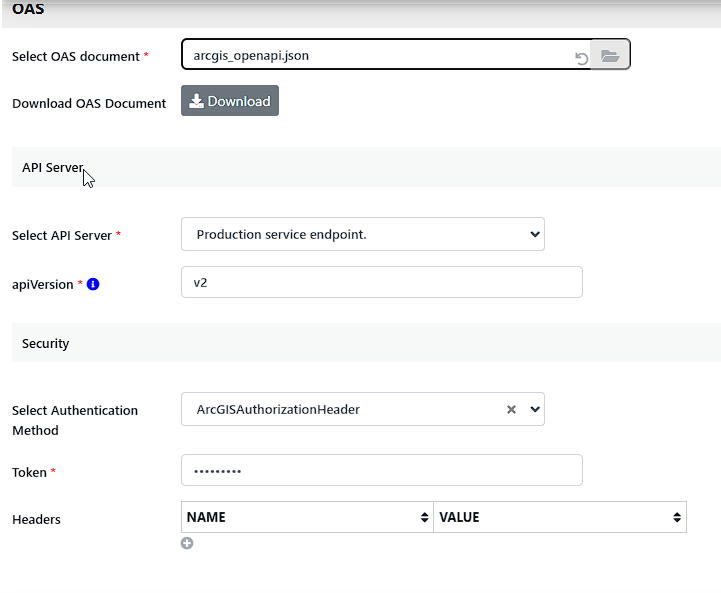Screen dimensions: 721x593
Task: Click into the masked Token field
Action: [x=381, y=471]
